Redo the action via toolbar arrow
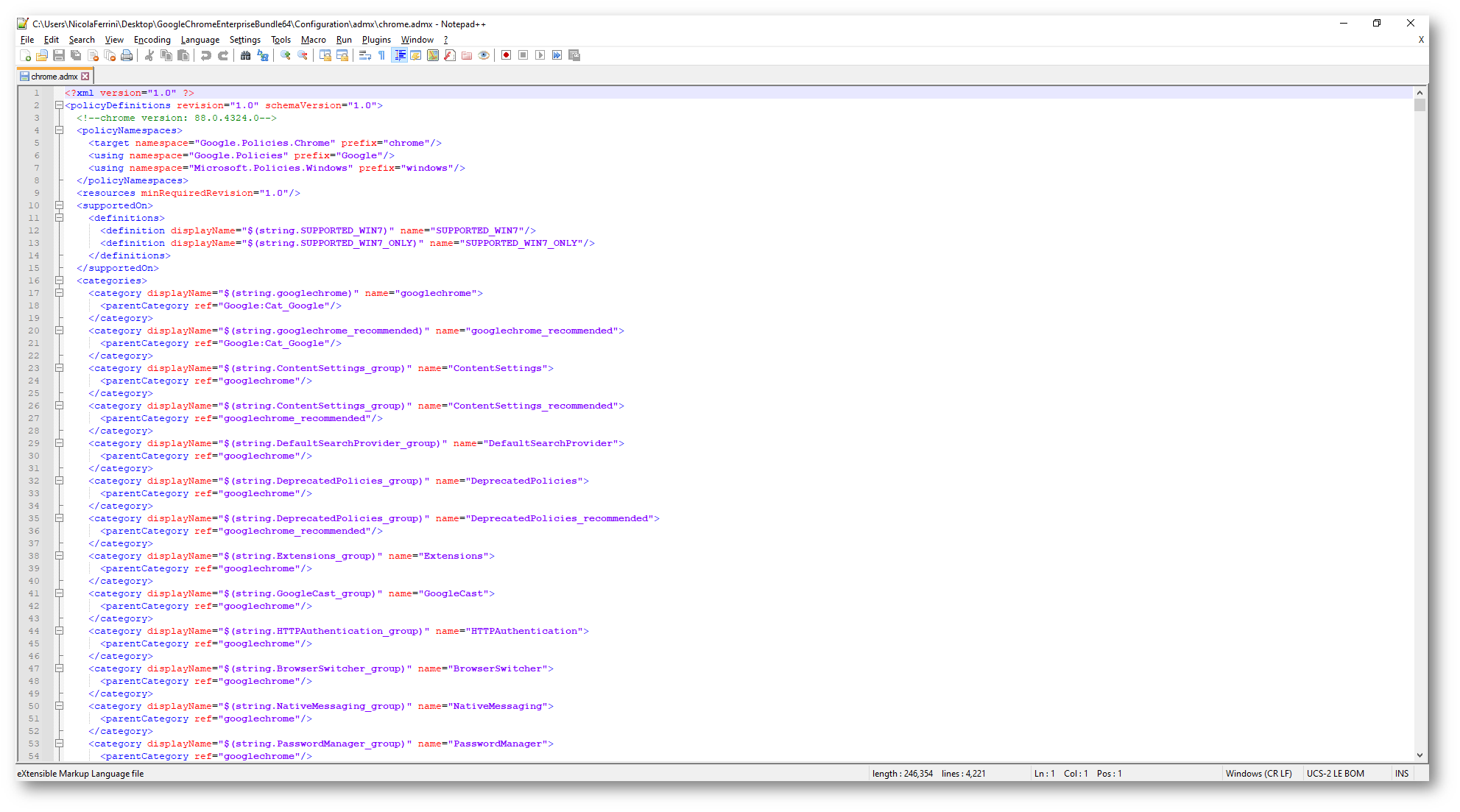Screen dimensions: 1460x812 point(223,55)
